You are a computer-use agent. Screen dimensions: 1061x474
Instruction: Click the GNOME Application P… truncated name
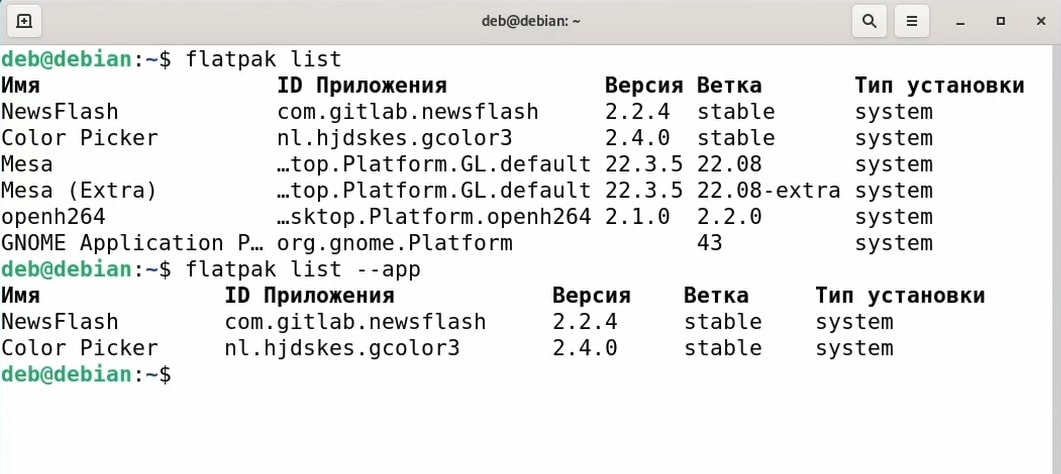click(131, 243)
